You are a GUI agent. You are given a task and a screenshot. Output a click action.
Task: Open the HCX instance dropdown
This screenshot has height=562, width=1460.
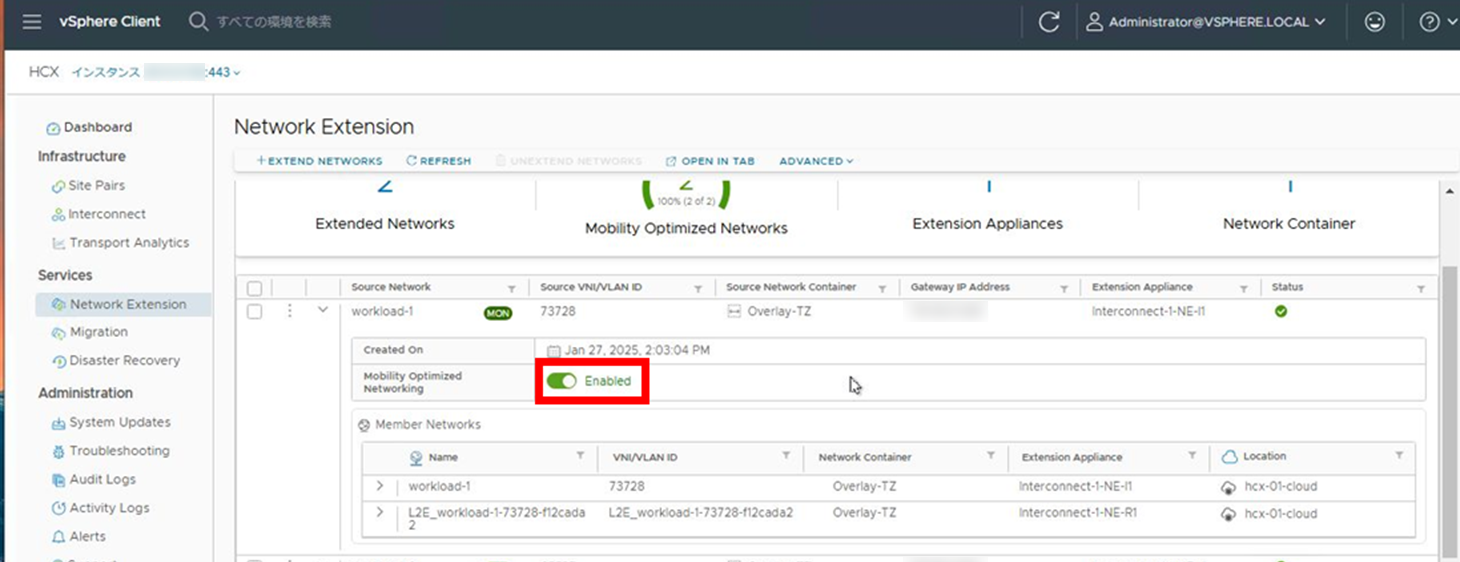click(x=156, y=72)
